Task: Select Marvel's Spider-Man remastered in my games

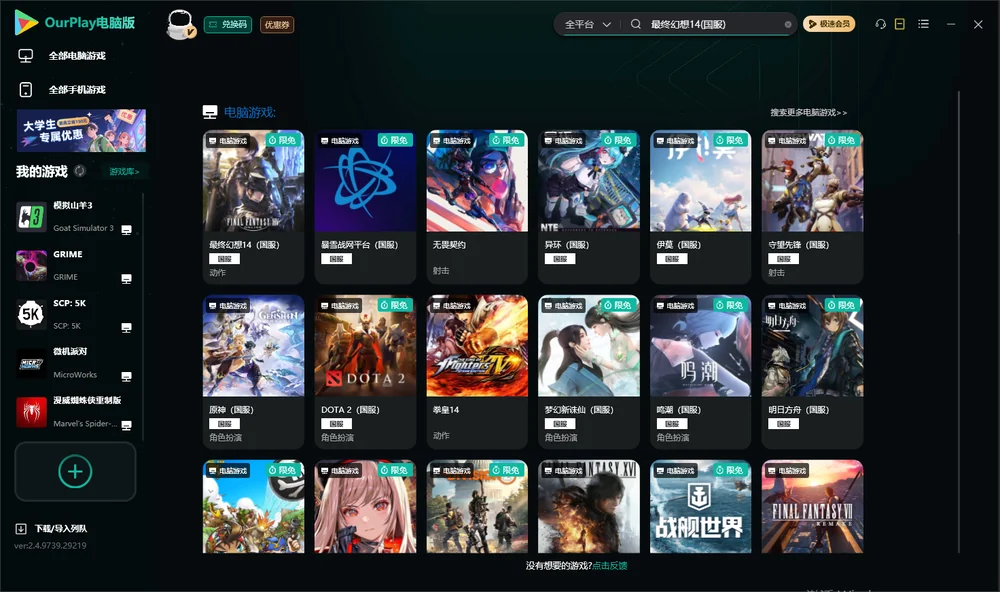Action: pos(74,412)
